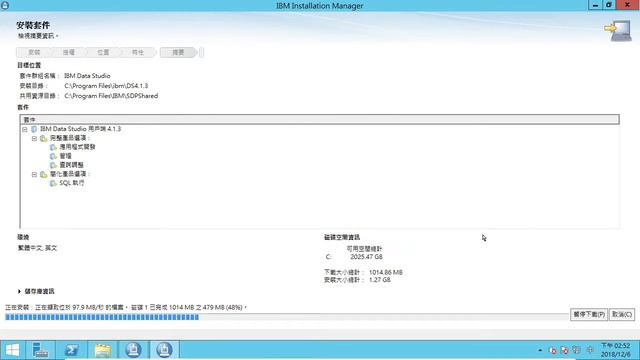Cancel the installation with 取消(C)
The width and height of the screenshot is (640, 360).
[622, 314]
